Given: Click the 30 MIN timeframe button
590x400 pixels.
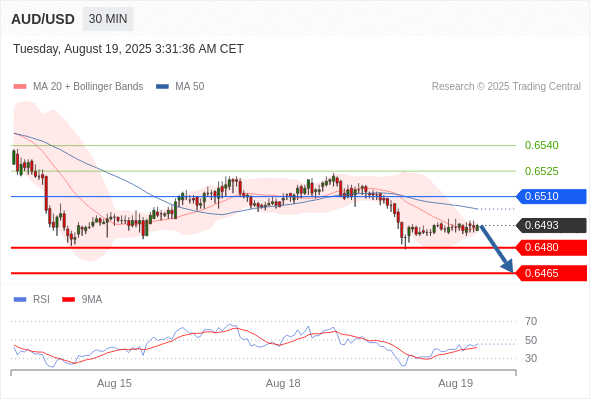Looking at the screenshot, I should (108, 19).
